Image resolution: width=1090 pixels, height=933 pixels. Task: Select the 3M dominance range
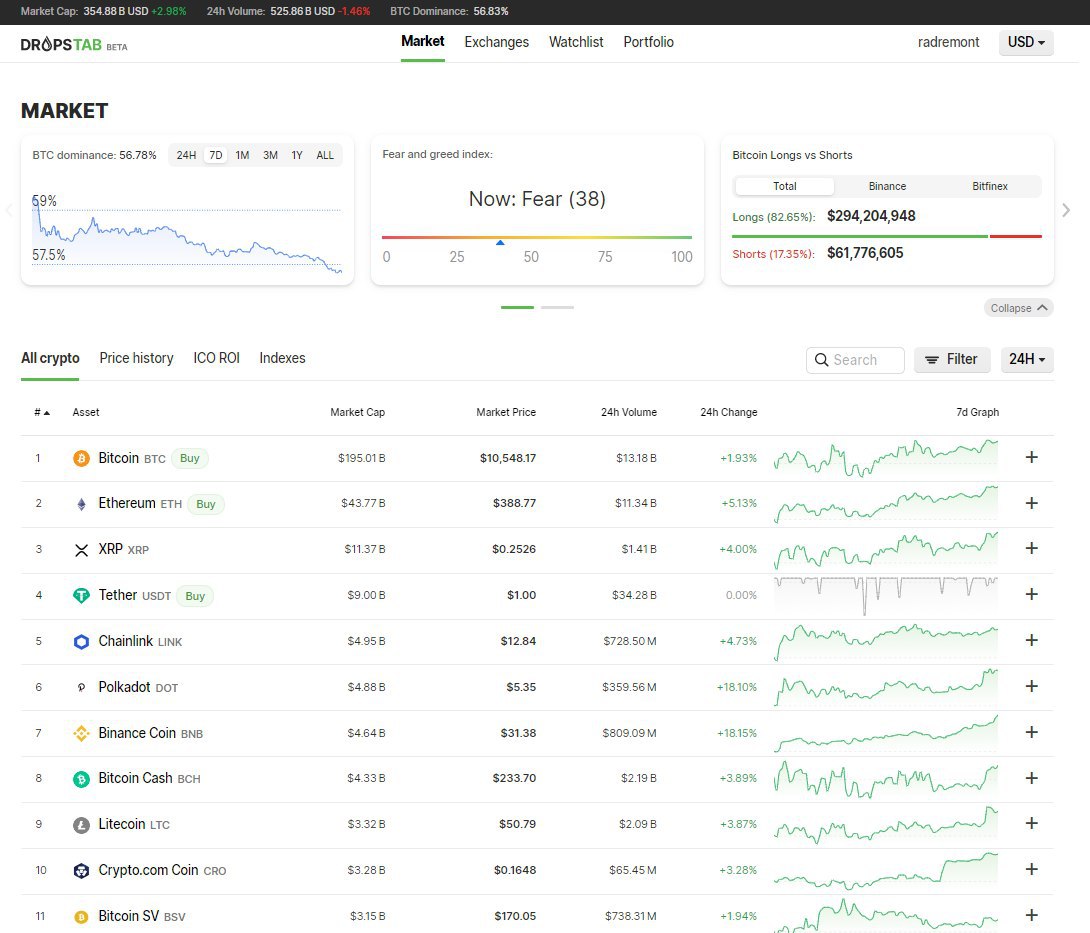(x=270, y=155)
